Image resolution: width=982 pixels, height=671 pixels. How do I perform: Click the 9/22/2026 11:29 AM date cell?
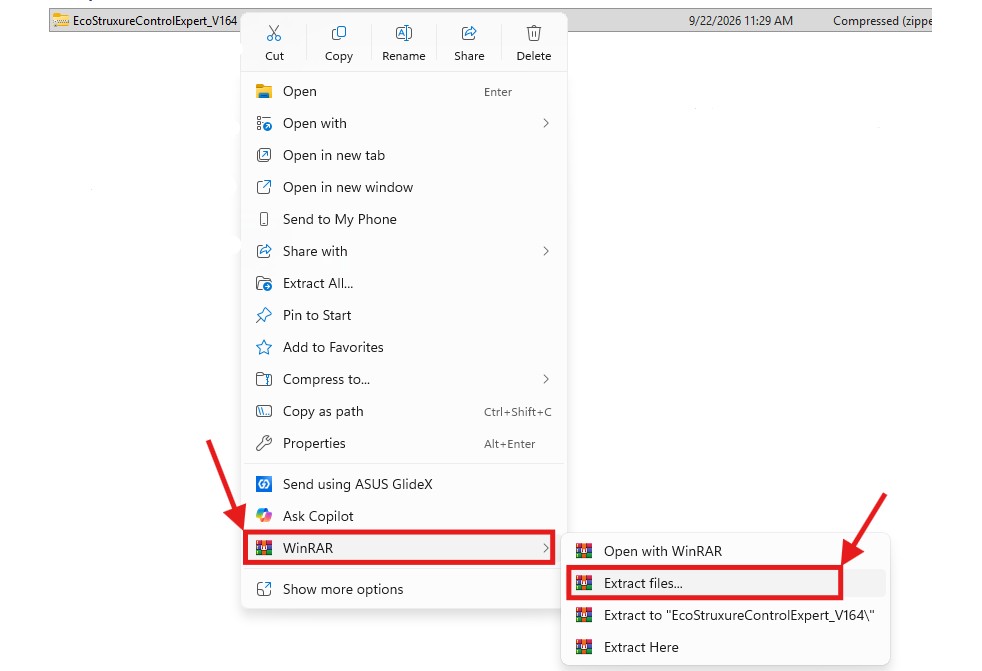tap(740, 21)
